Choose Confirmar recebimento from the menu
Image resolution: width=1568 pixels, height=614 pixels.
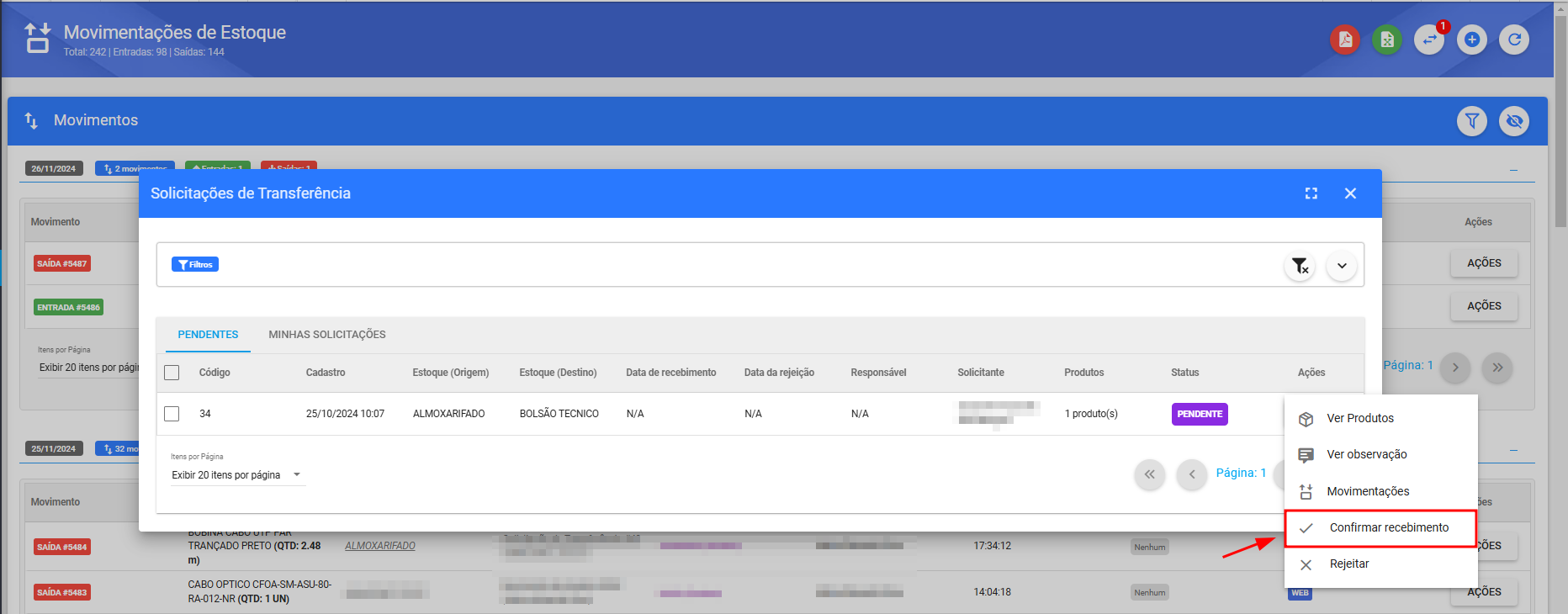(1388, 528)
